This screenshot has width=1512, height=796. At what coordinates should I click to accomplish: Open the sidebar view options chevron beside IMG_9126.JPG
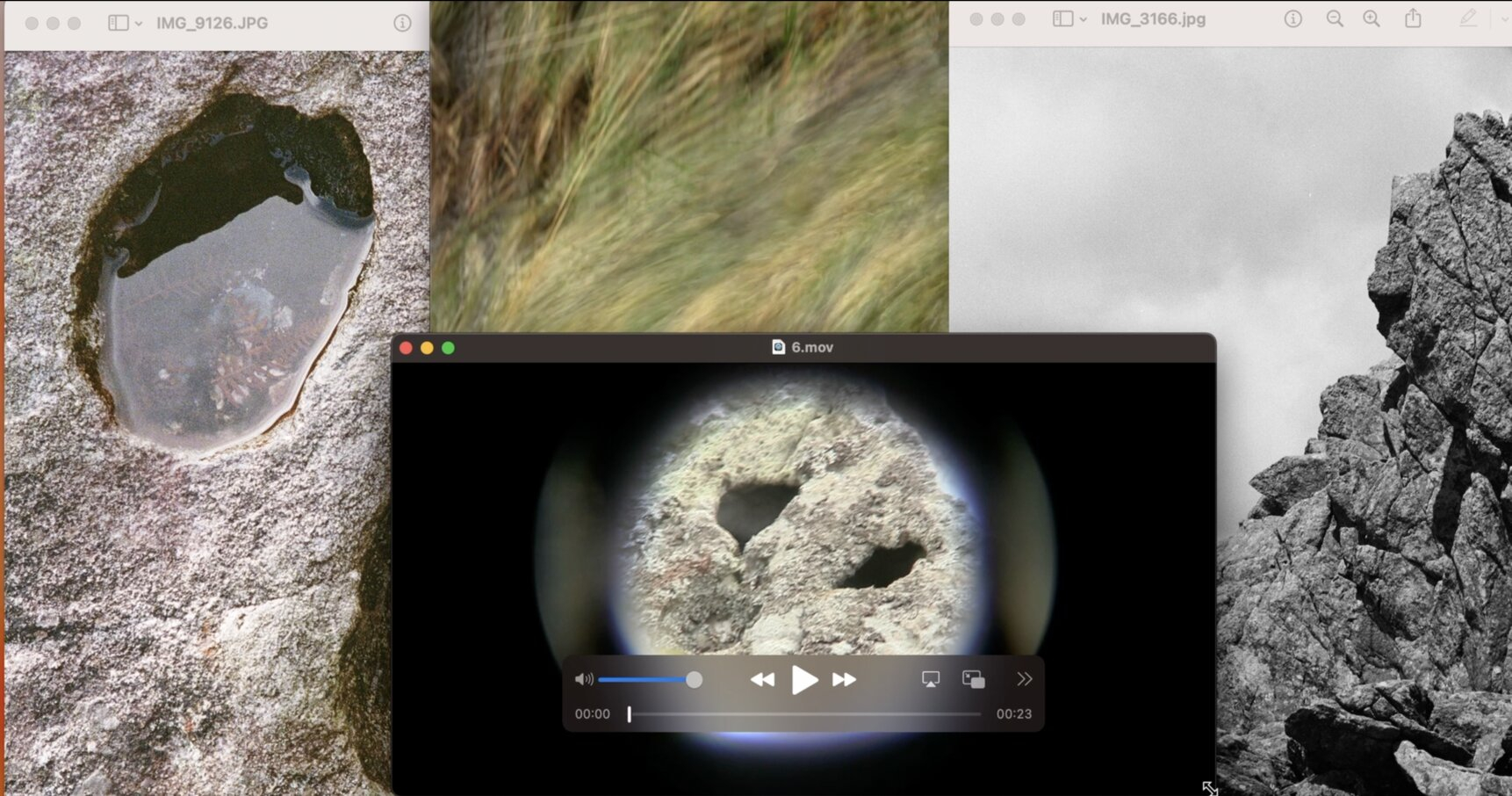pyautogui.click(x=139, y=23)
